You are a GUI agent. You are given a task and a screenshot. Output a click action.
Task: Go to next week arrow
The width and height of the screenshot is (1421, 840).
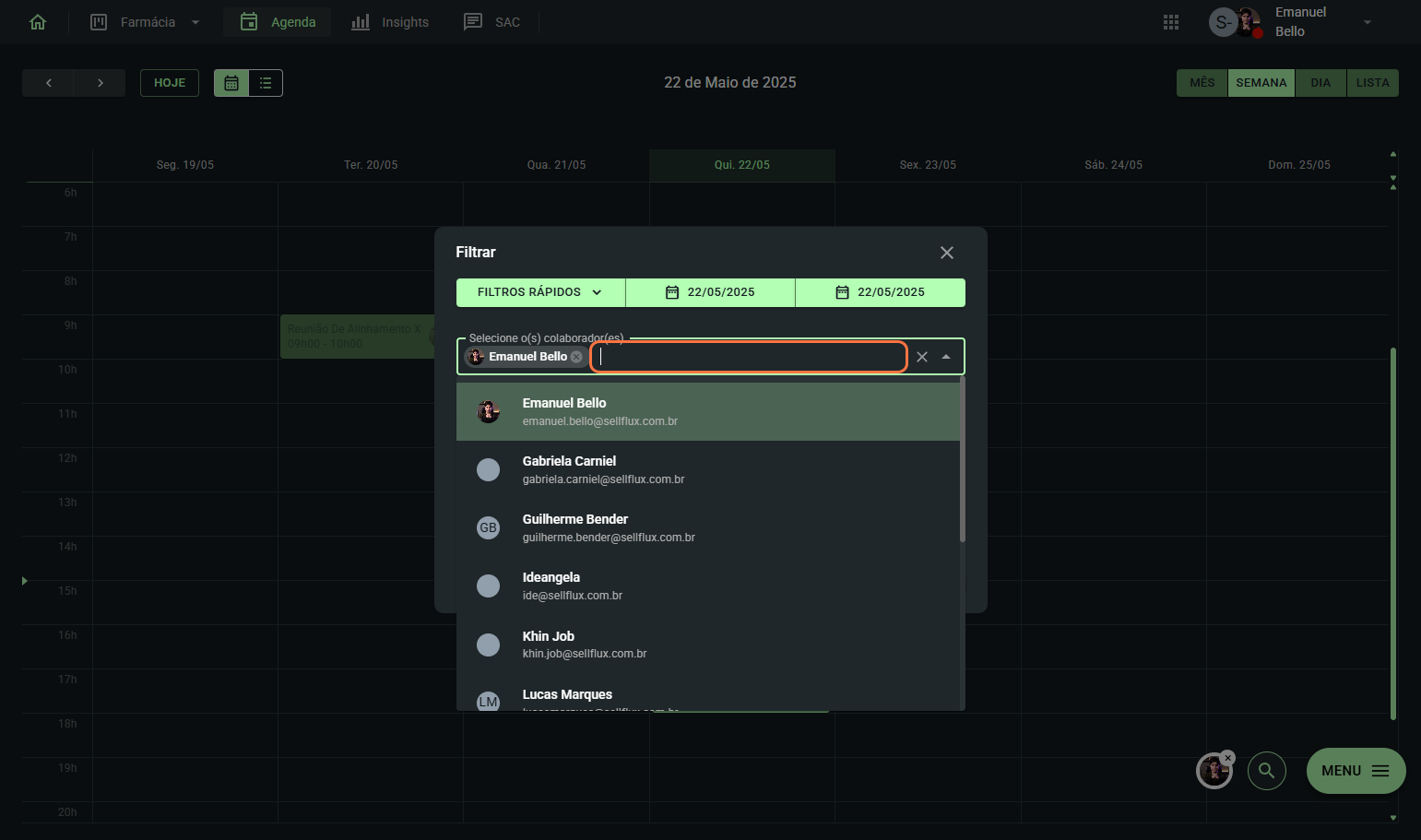(x=100, y=83)
